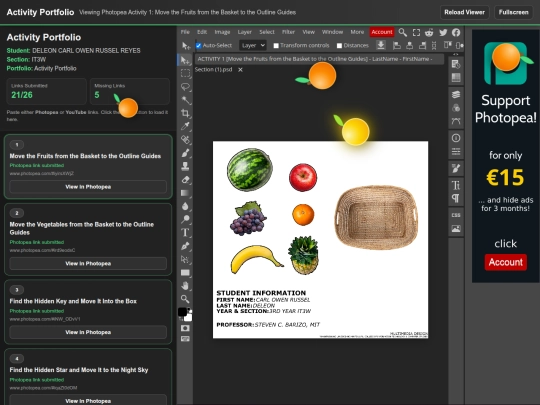
Task: Collapse the side panel with double-arrow
Action: click(x=456, y=54)
